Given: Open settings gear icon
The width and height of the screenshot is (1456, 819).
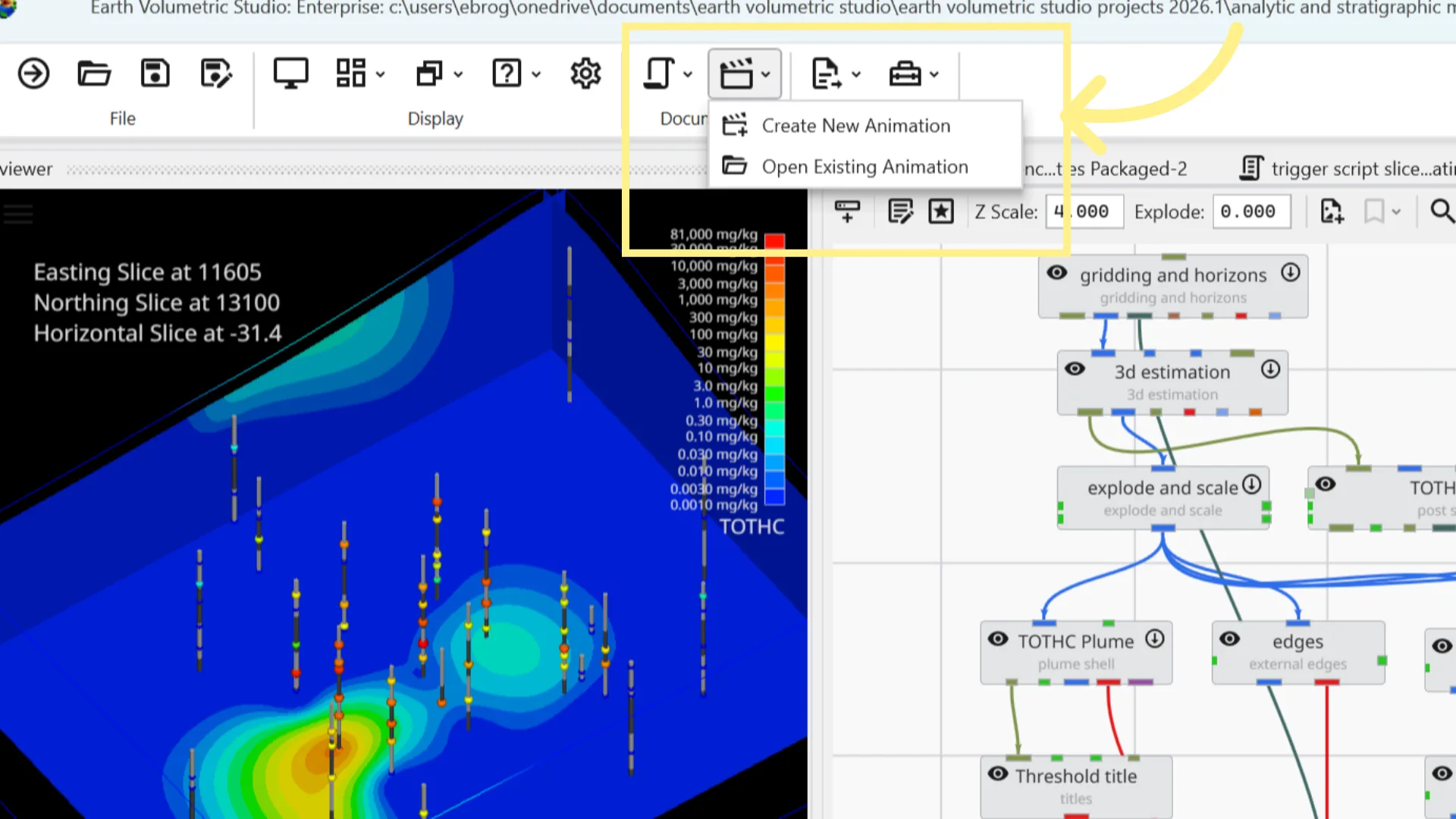Looking at the screenshot, I should [585, 74].
